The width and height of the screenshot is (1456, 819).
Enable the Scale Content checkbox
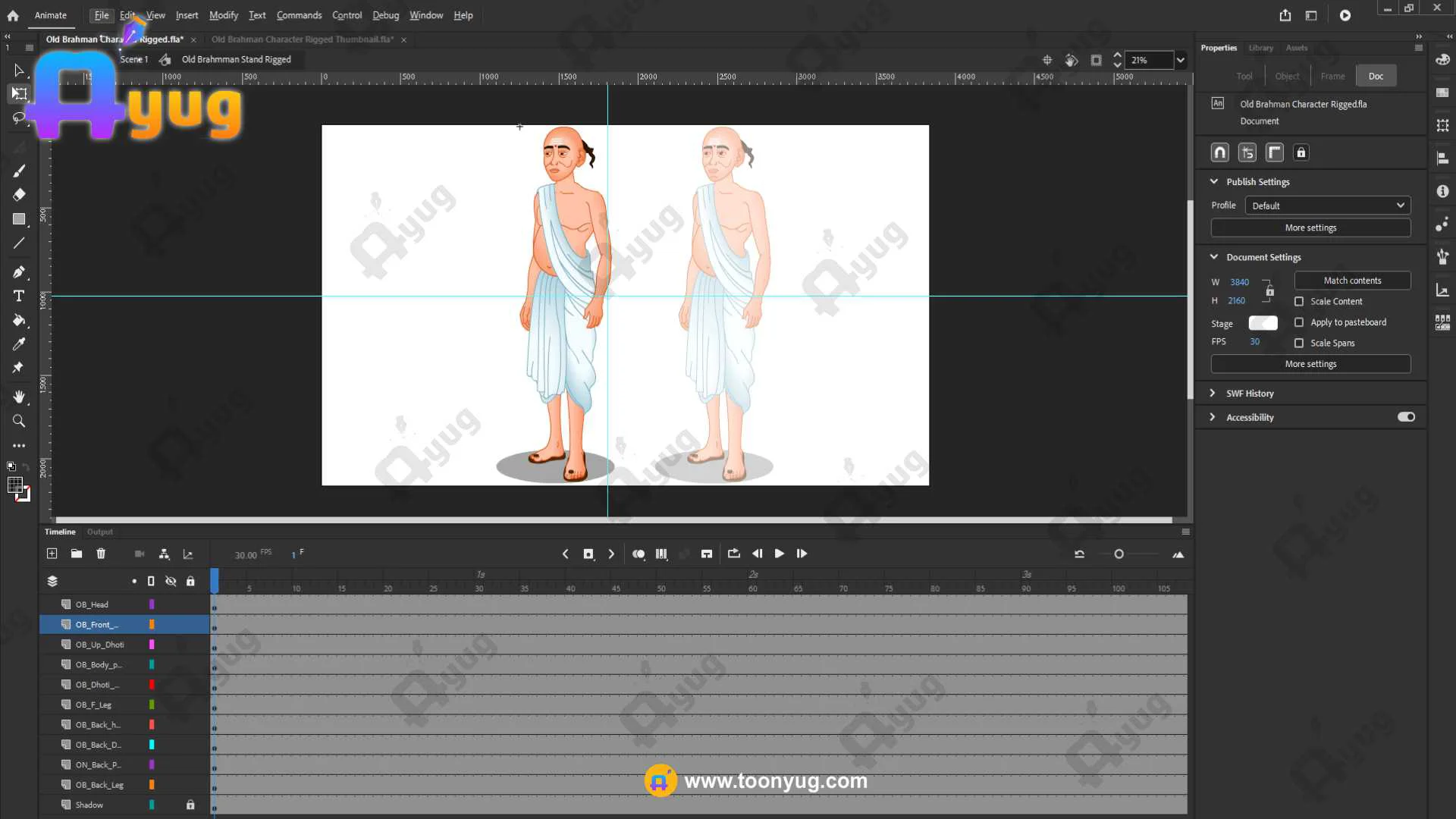coord(1299,302)
